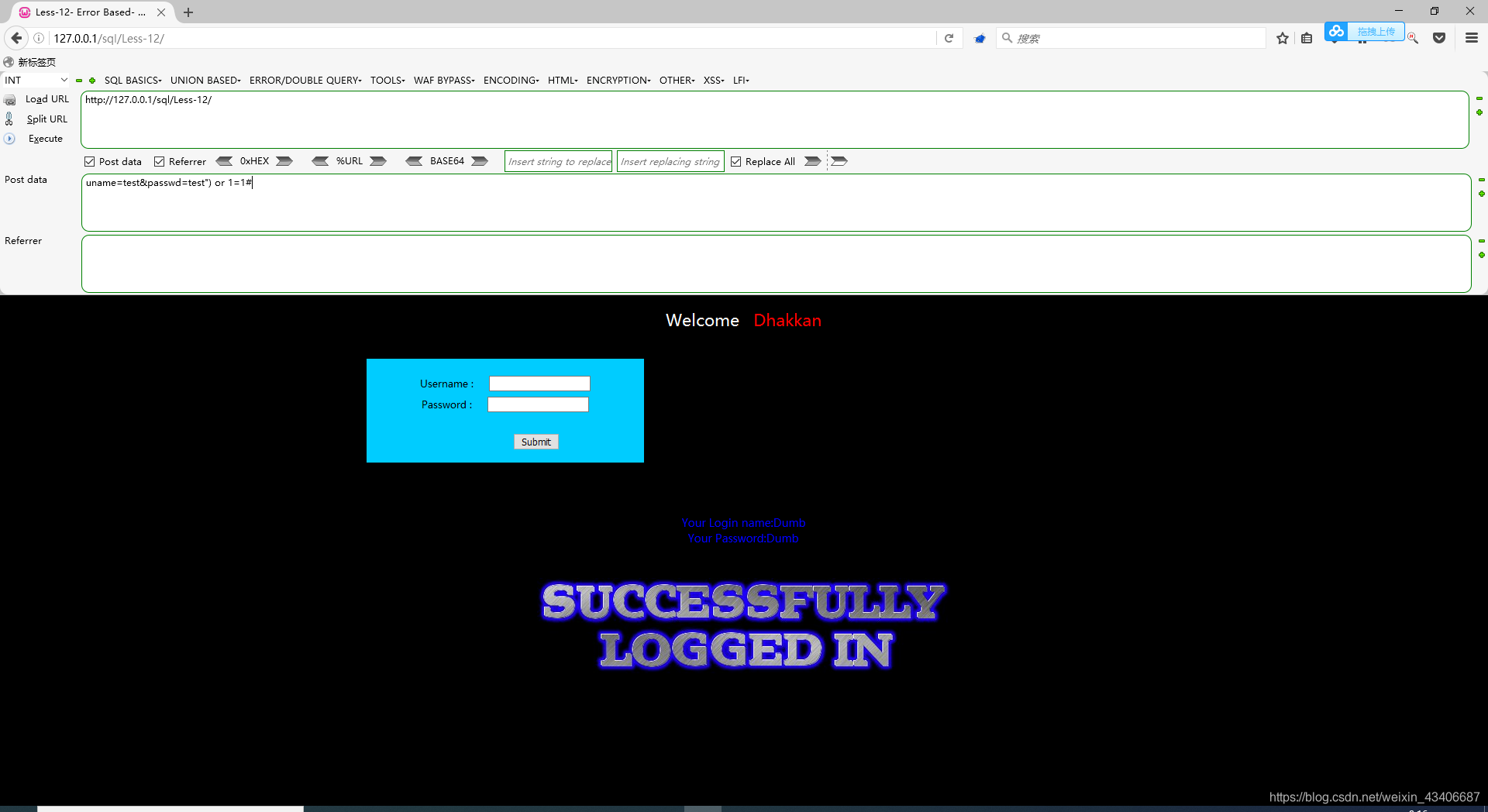Click Load URL button
The width and height of the screenshot is (1488, 812).
(47, 99)
